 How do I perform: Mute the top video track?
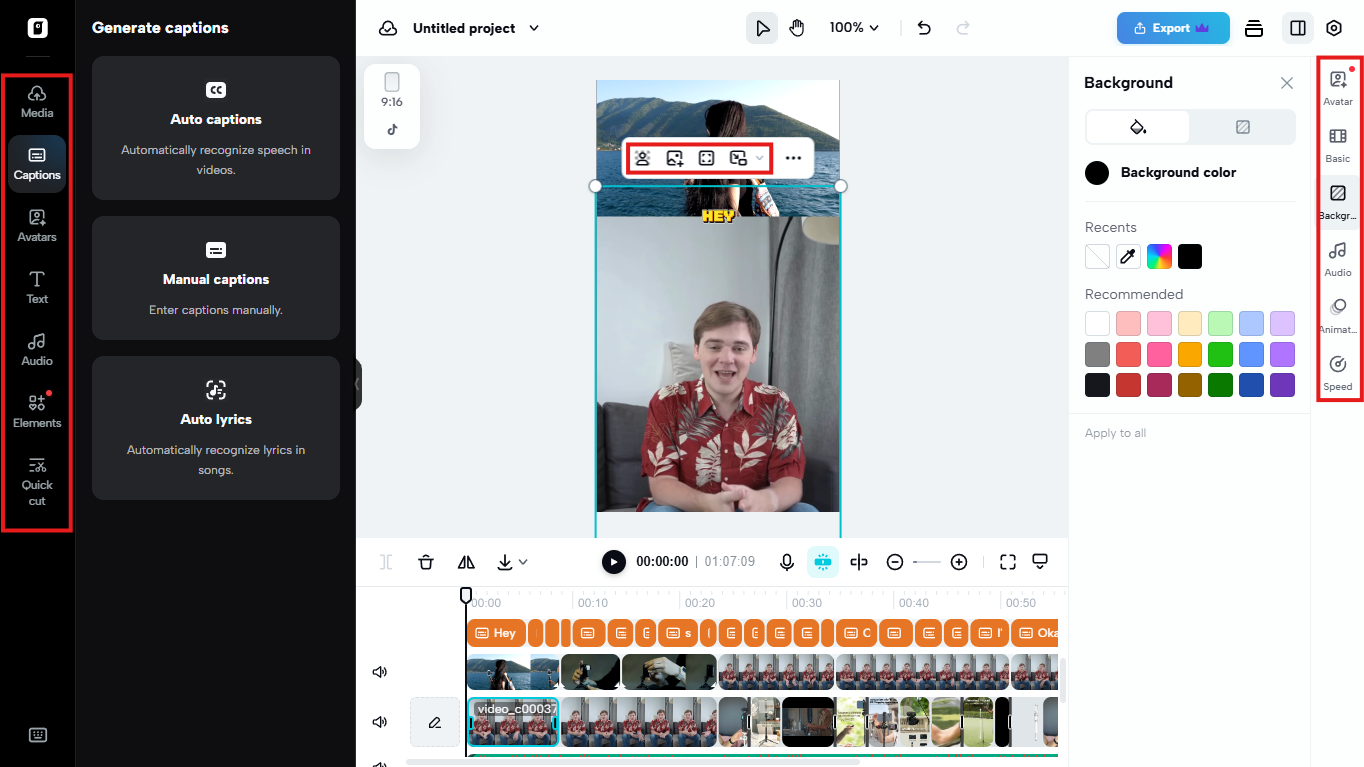[380, 672]
